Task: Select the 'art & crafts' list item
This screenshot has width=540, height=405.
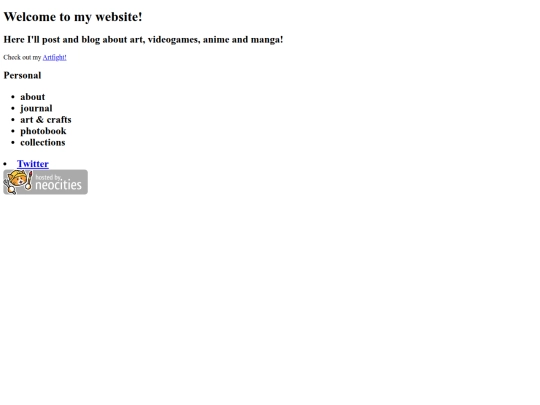Action: (x=46, y=120)
